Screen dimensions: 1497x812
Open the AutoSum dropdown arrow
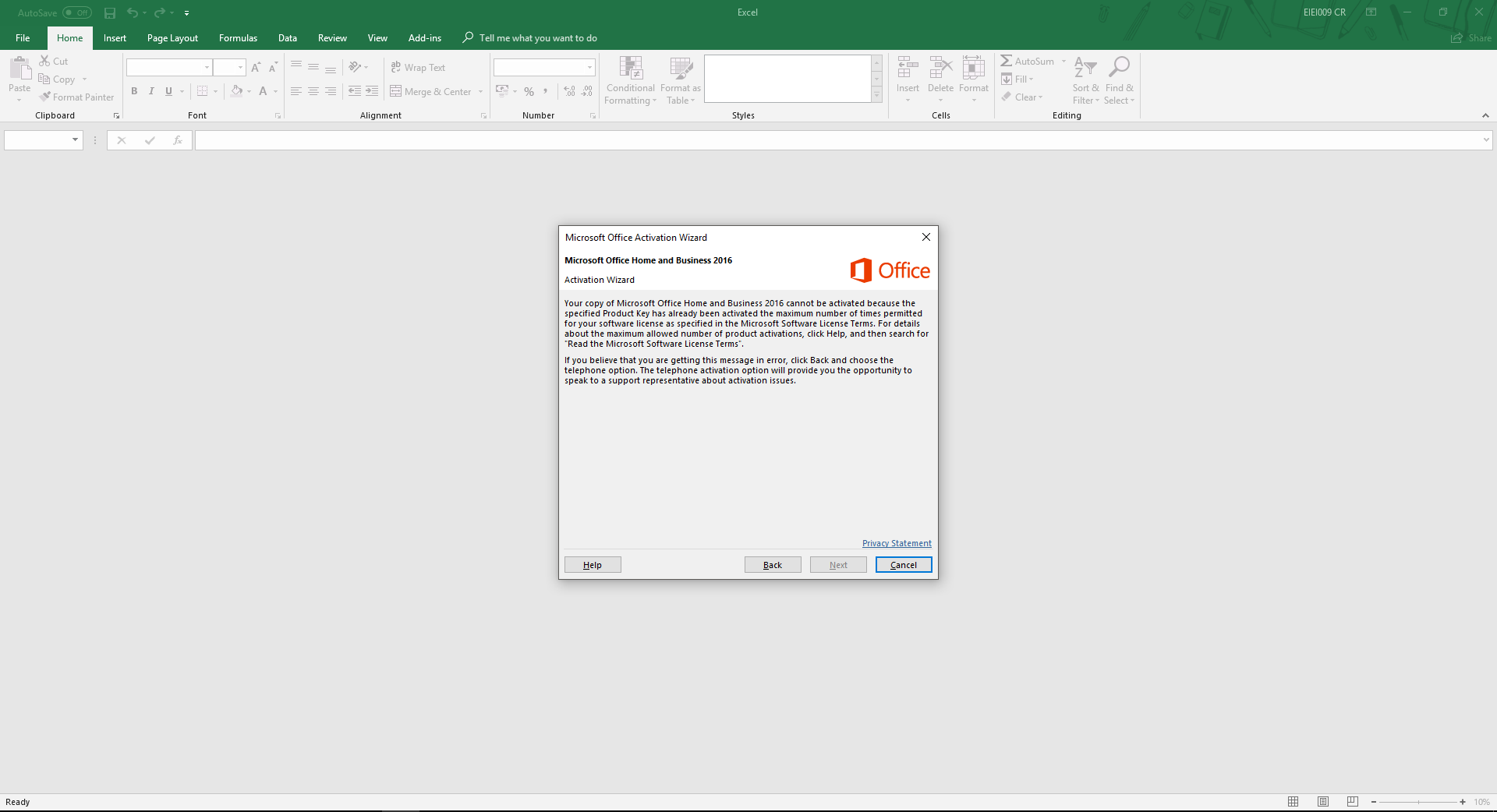(1063, 61)
